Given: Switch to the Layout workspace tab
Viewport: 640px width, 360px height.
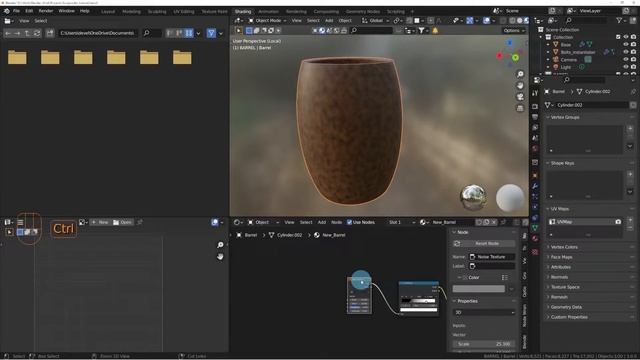Looking at the screenshot, I should pyautogui.click(x=108, y=11).
